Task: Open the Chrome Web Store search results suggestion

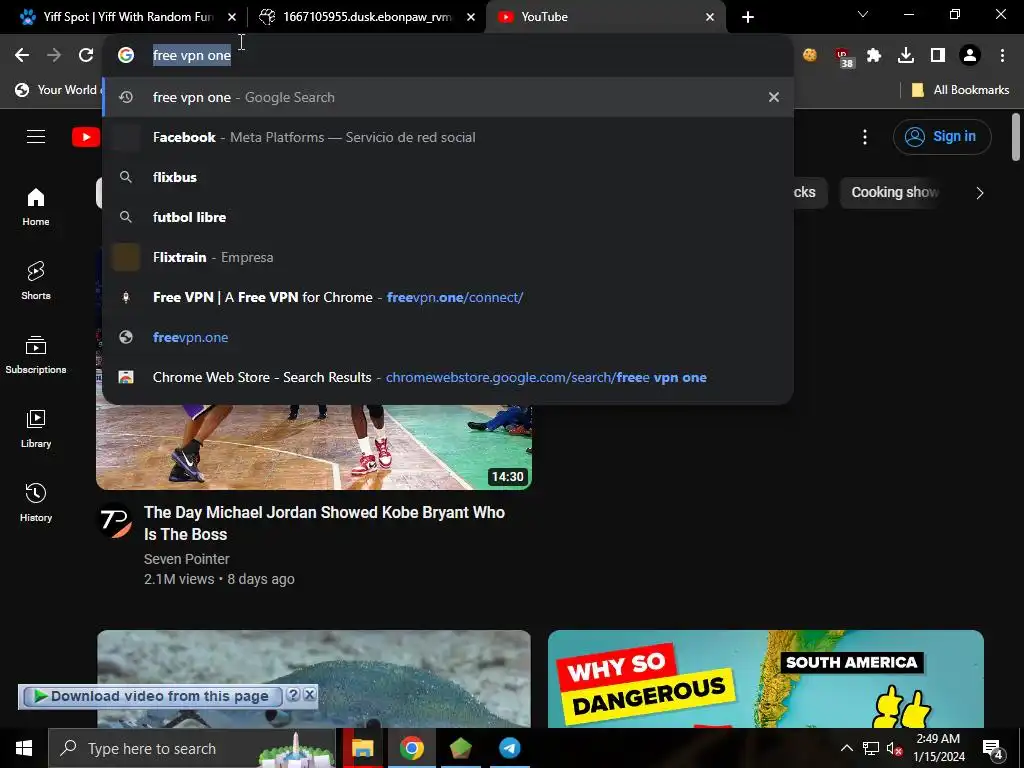Action: (448, 377)
